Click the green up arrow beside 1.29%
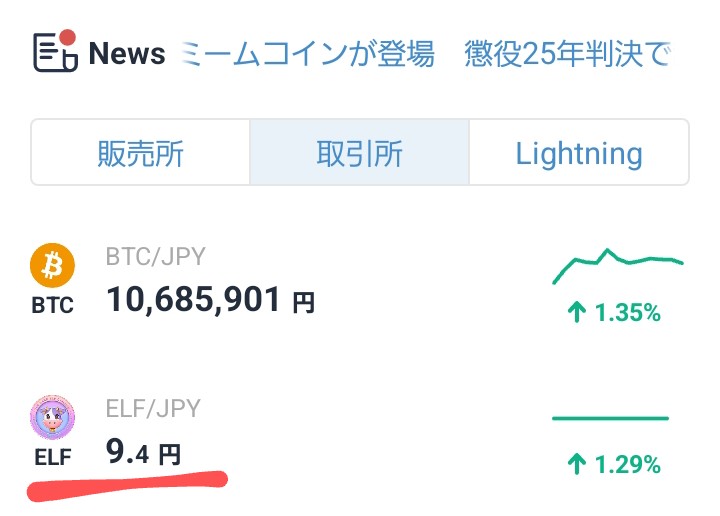This screenshot has width=720, height=516. pos(577,464)
